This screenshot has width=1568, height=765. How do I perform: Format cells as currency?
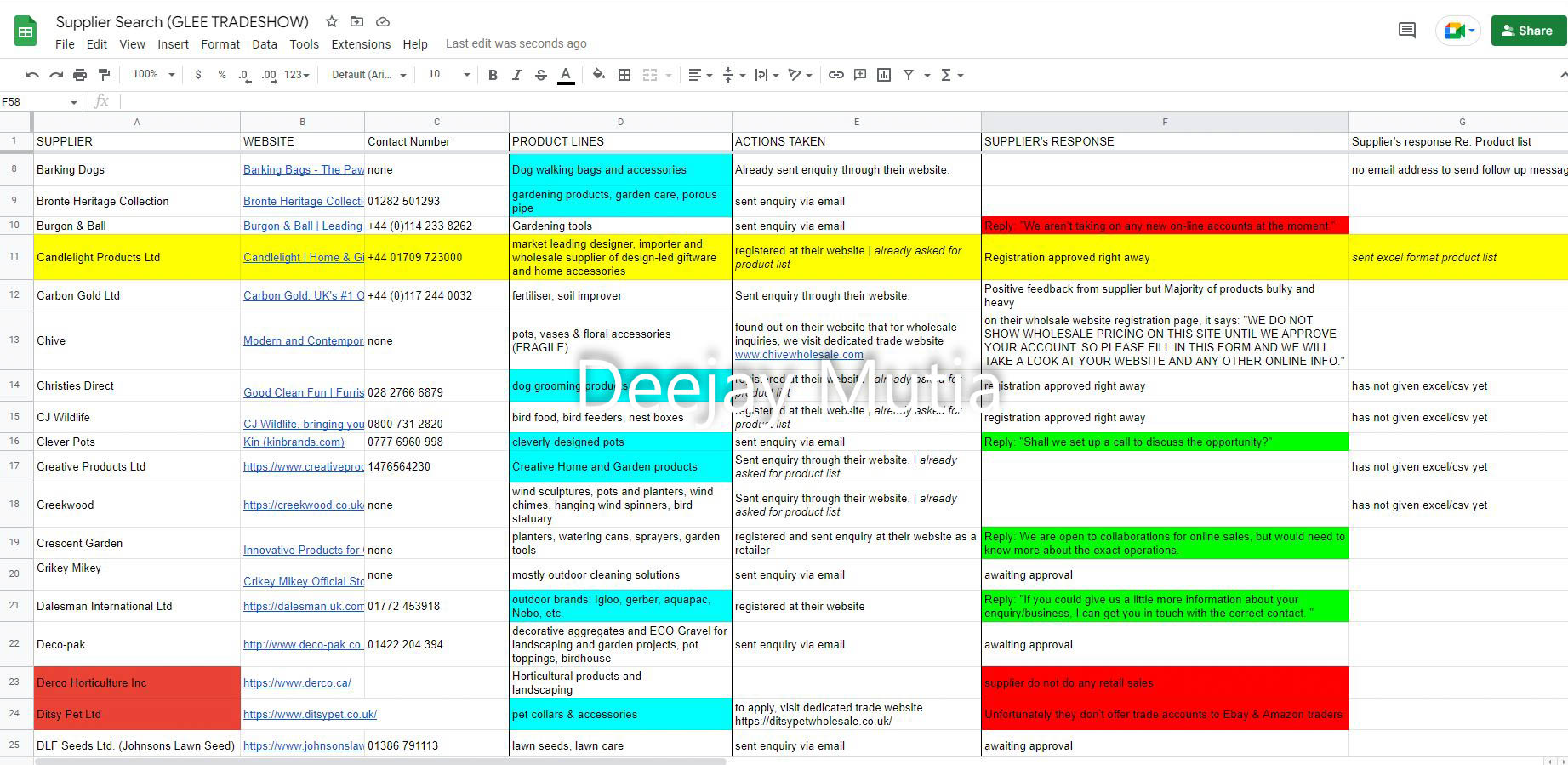pos(198,75)
